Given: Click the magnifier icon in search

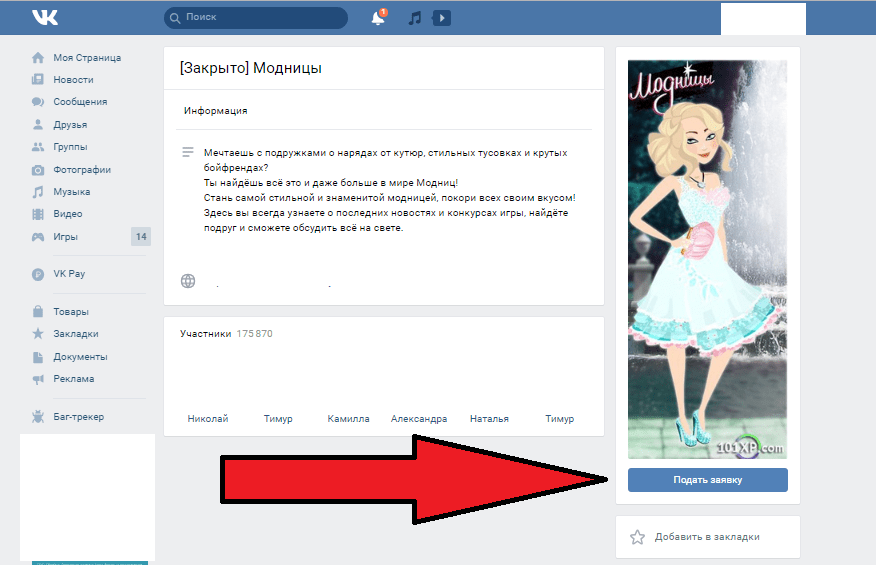Looking at the screenshot, I should pyautogui.click(x=175, y=18).
